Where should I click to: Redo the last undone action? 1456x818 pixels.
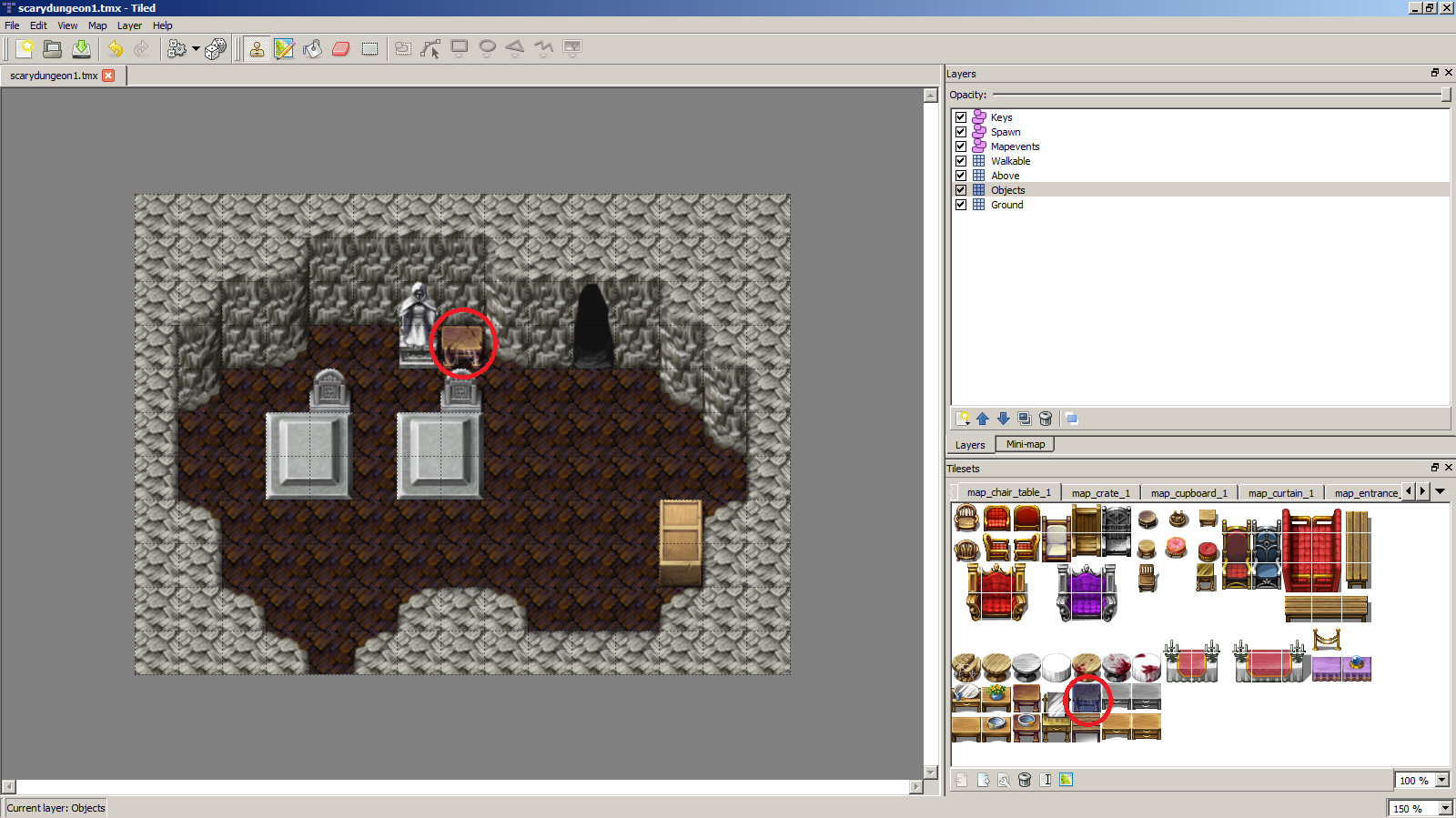pos(142,48)
